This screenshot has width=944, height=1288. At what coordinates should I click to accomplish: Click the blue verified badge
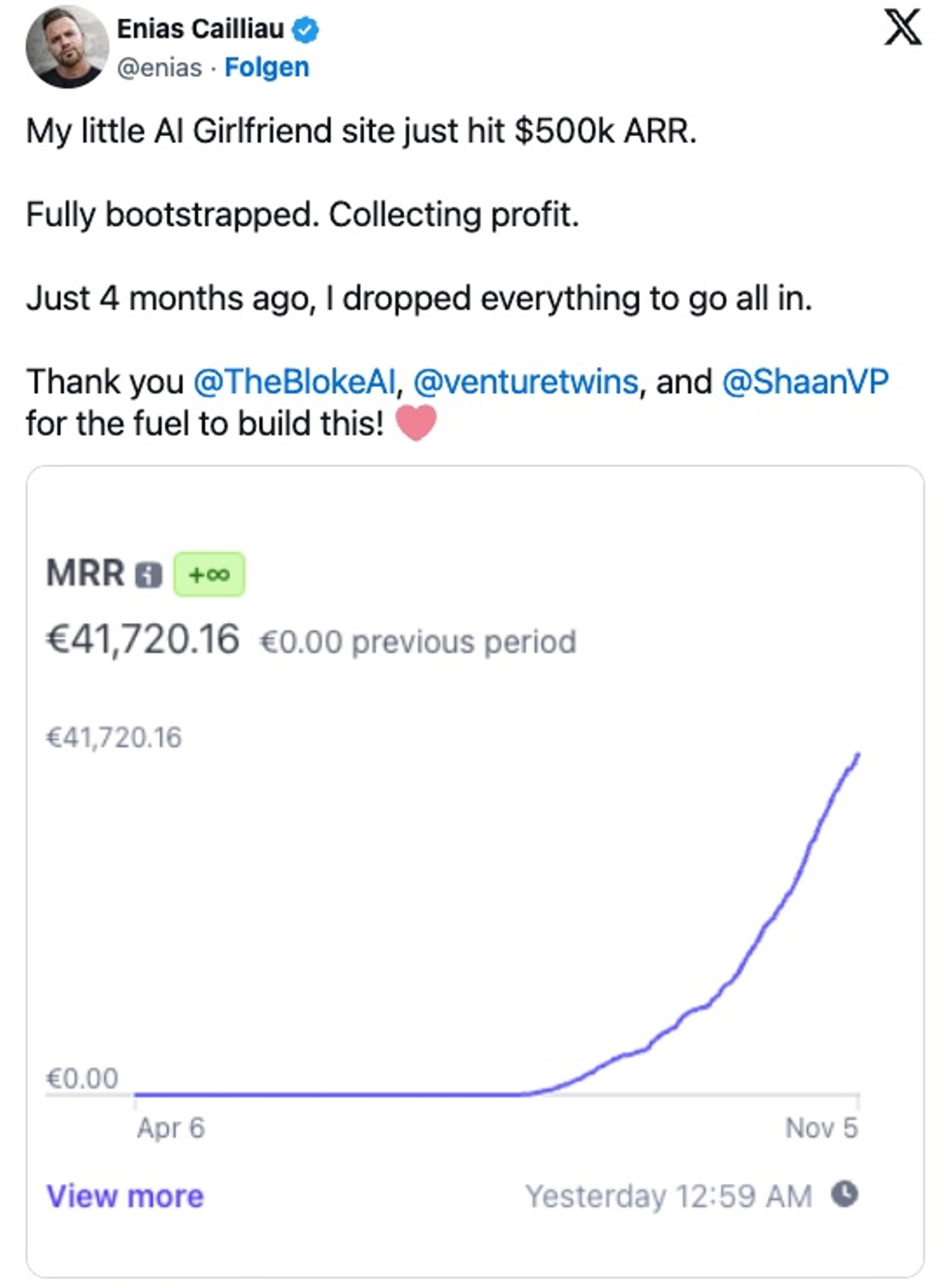pos(306,30)
